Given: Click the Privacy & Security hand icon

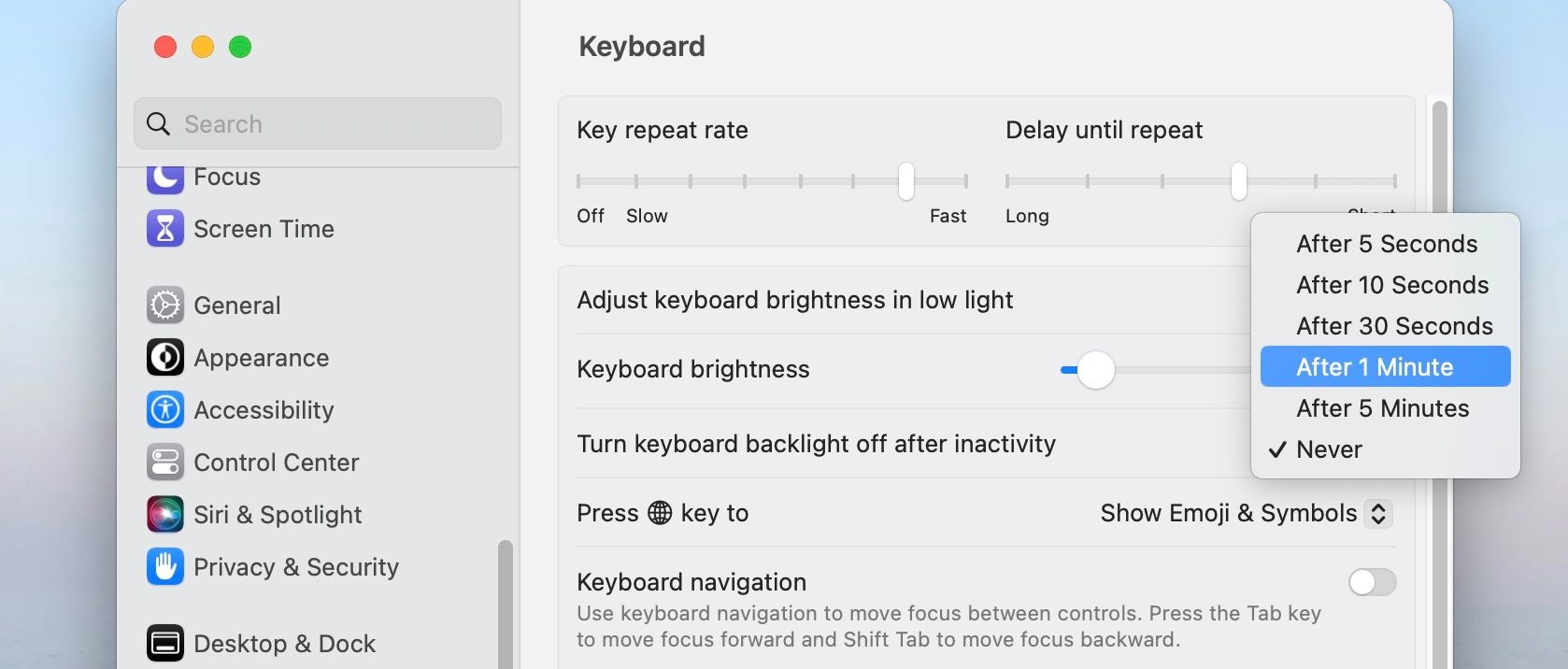Looking at the screenshot, I should pos(165,567).
